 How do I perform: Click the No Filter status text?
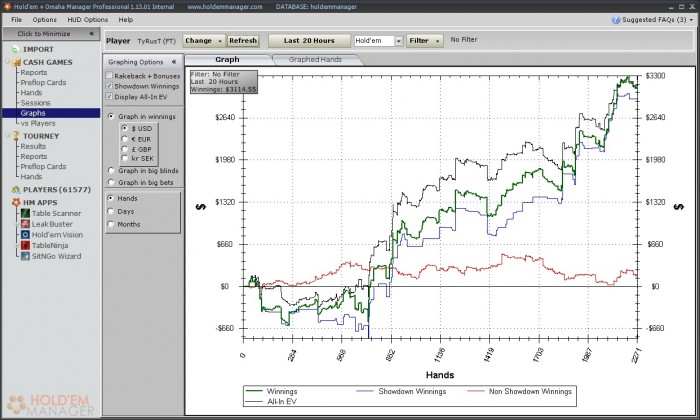coord(464,40)
